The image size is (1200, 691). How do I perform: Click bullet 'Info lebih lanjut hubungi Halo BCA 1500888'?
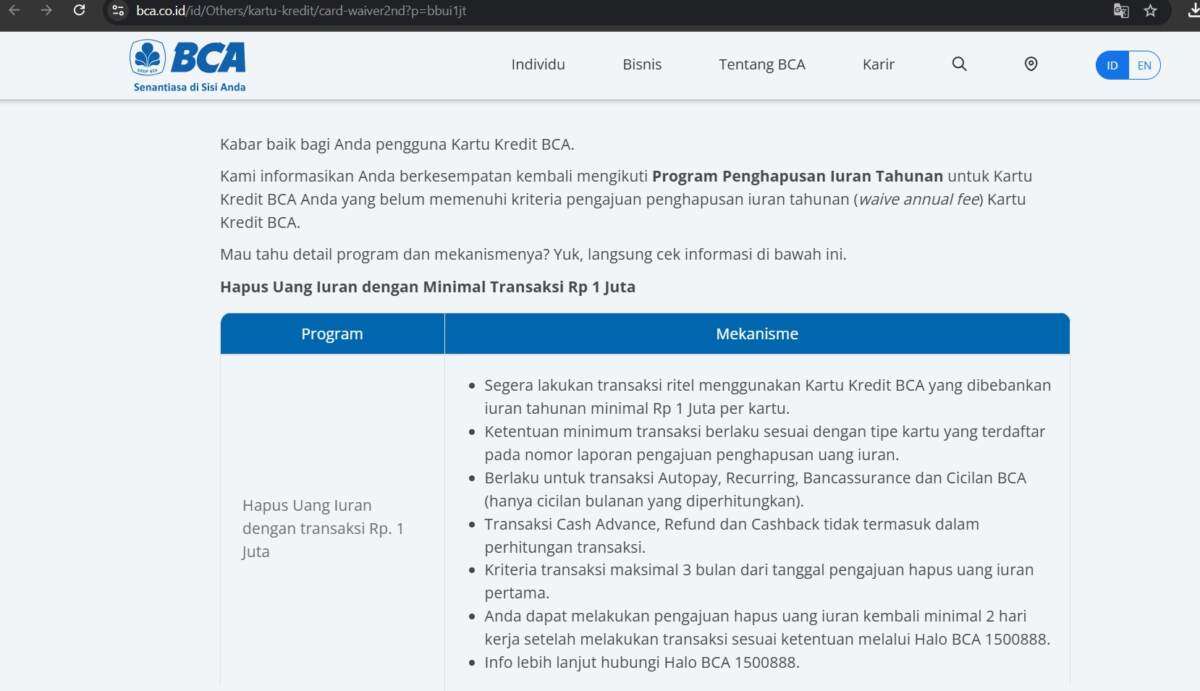[642, 662]
